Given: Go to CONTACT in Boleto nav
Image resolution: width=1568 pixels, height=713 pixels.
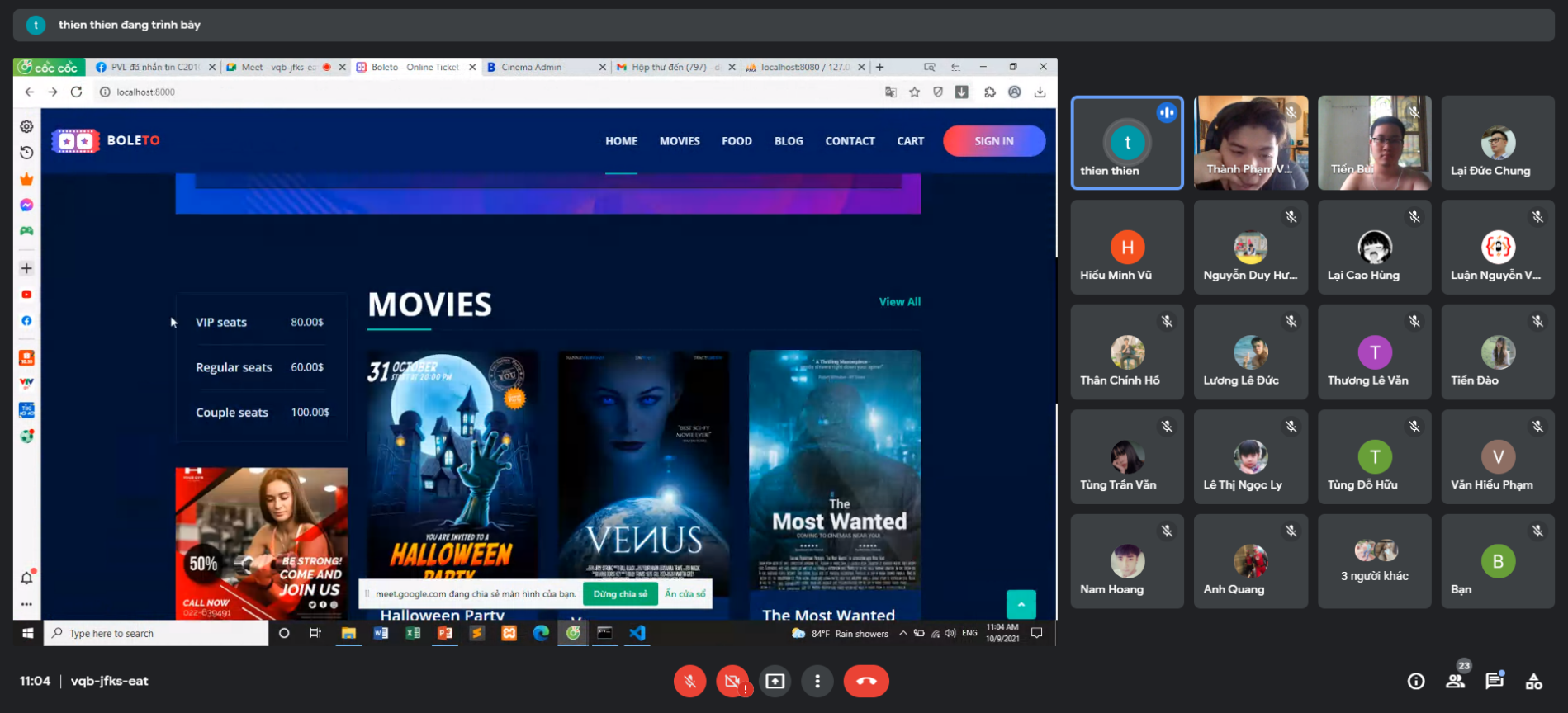Looking at the screenshot, I should [x=850, y=141].
